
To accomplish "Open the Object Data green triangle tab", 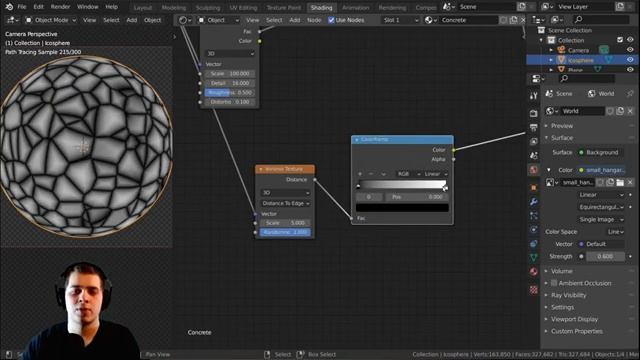I will pos(533,258).
